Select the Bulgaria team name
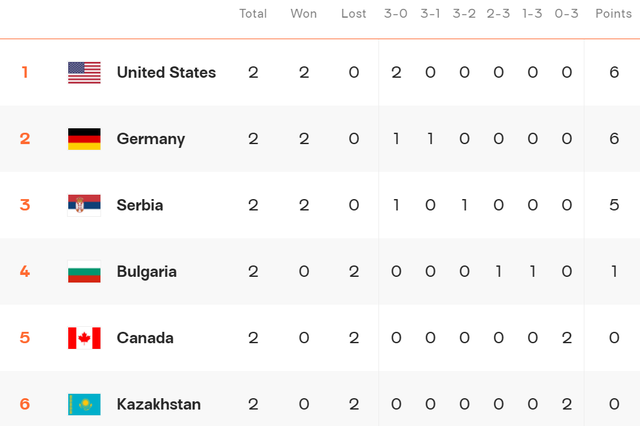The height and width of the screenshot is (426, 640). pos(147,272)
